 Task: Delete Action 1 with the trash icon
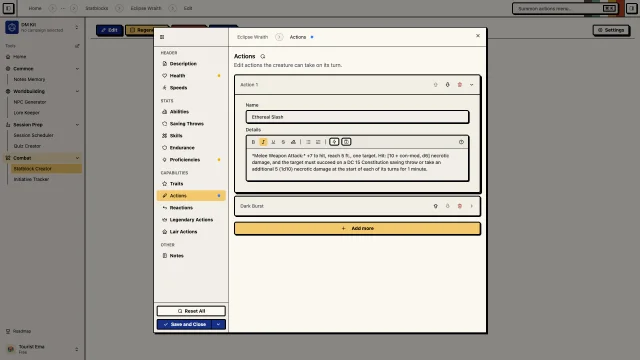pyautogui.click(x=460, y=85)
